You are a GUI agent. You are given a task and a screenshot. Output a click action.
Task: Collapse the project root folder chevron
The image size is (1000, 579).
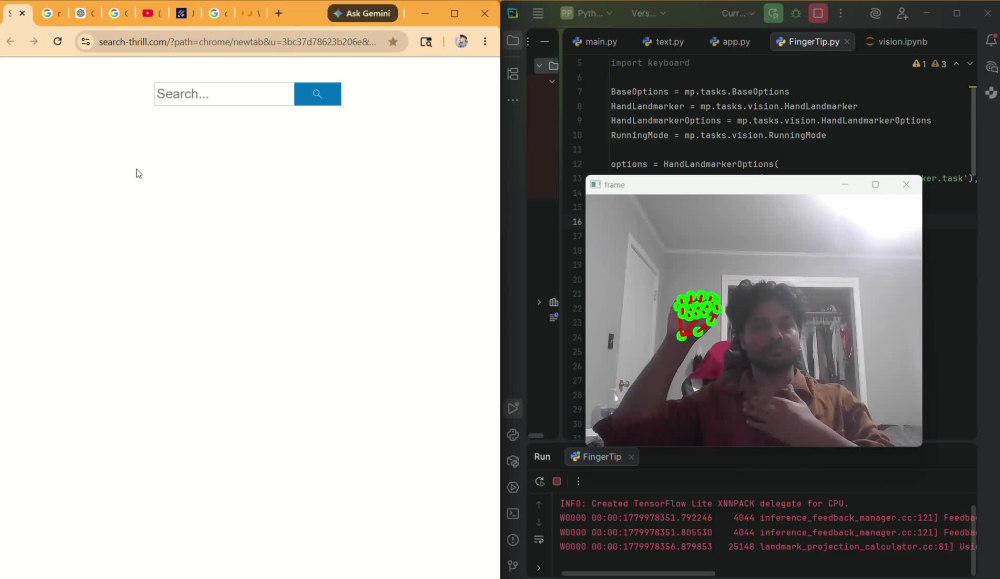click(540, 66)
